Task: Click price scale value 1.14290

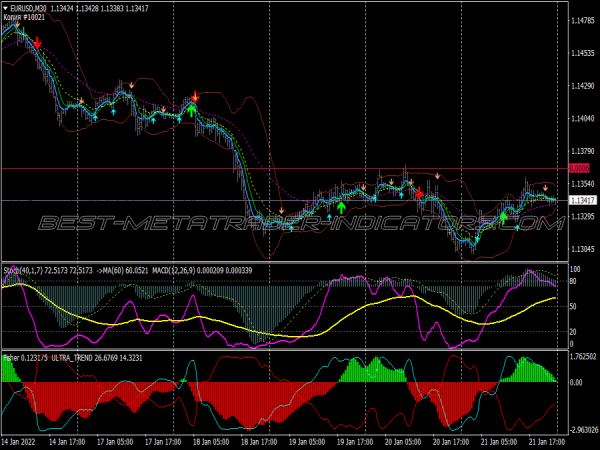Action: click(583, 86)
